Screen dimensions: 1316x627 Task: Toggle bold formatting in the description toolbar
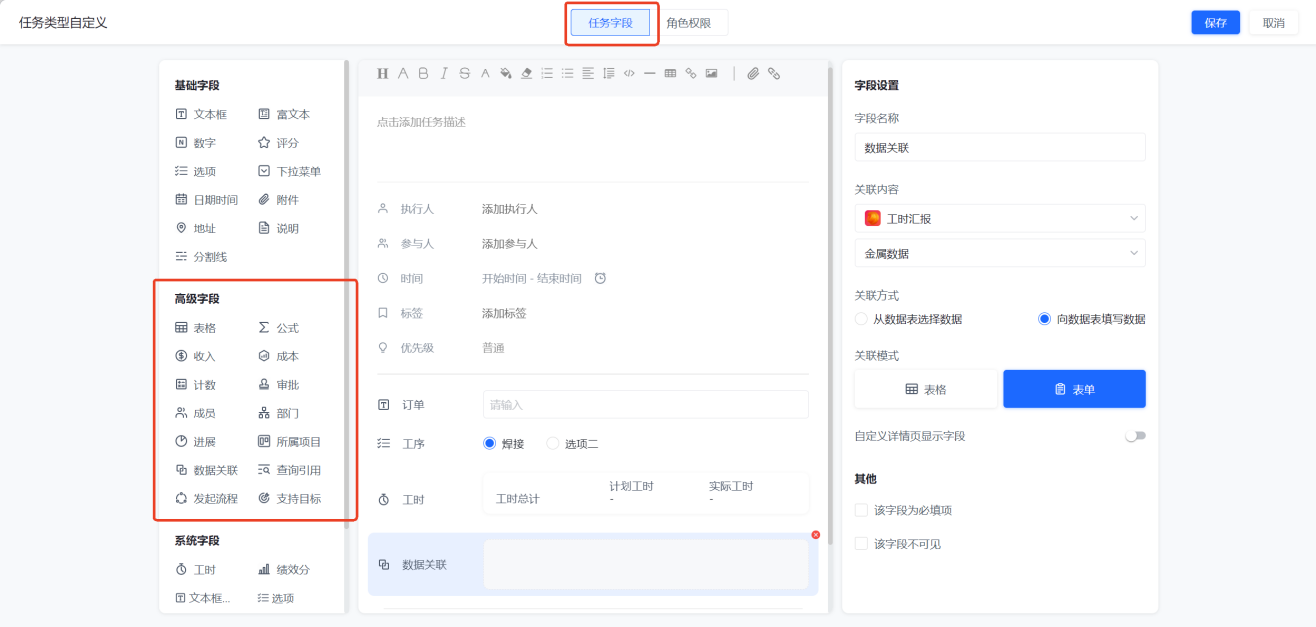point(423,73)
